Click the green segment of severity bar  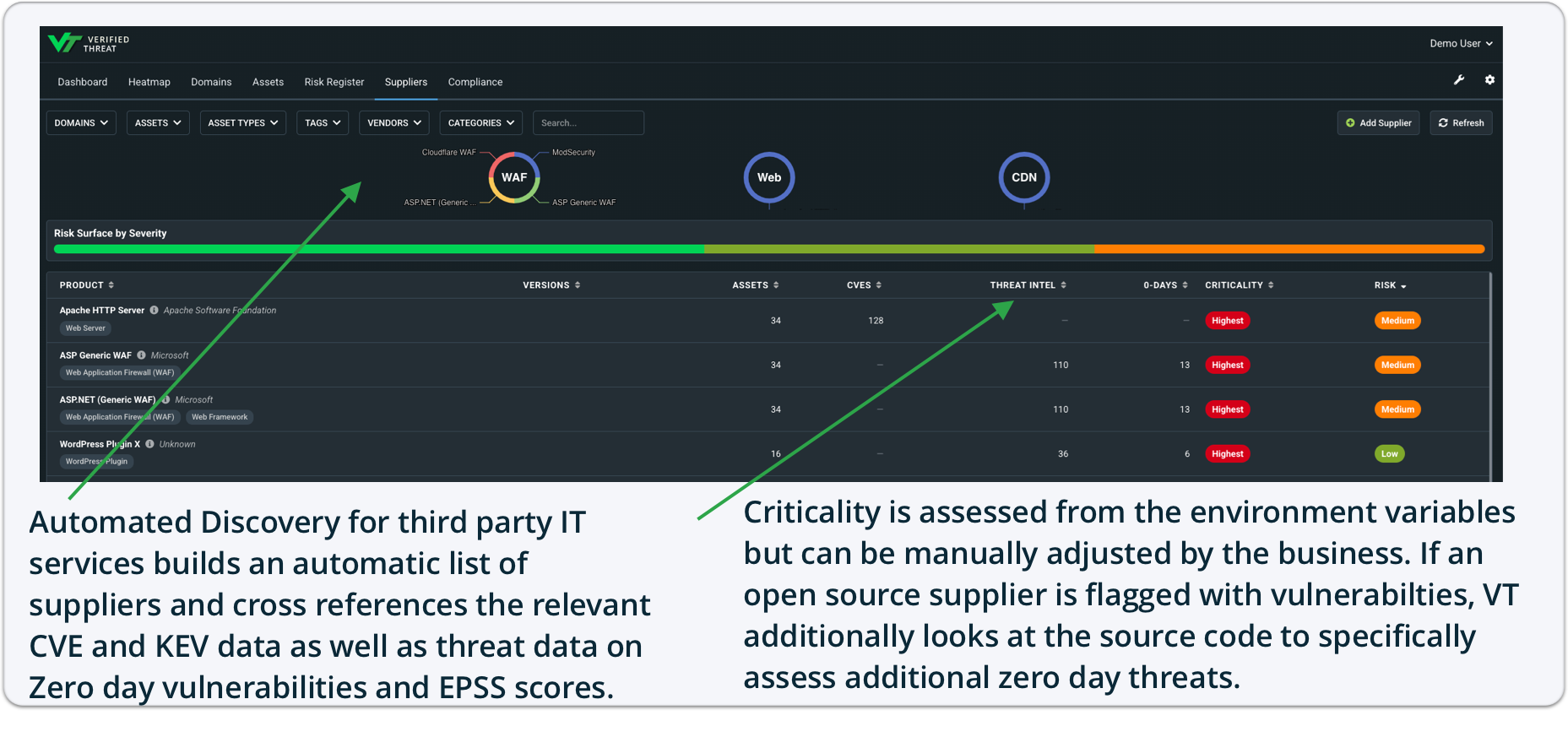click(x=379, y=249)
